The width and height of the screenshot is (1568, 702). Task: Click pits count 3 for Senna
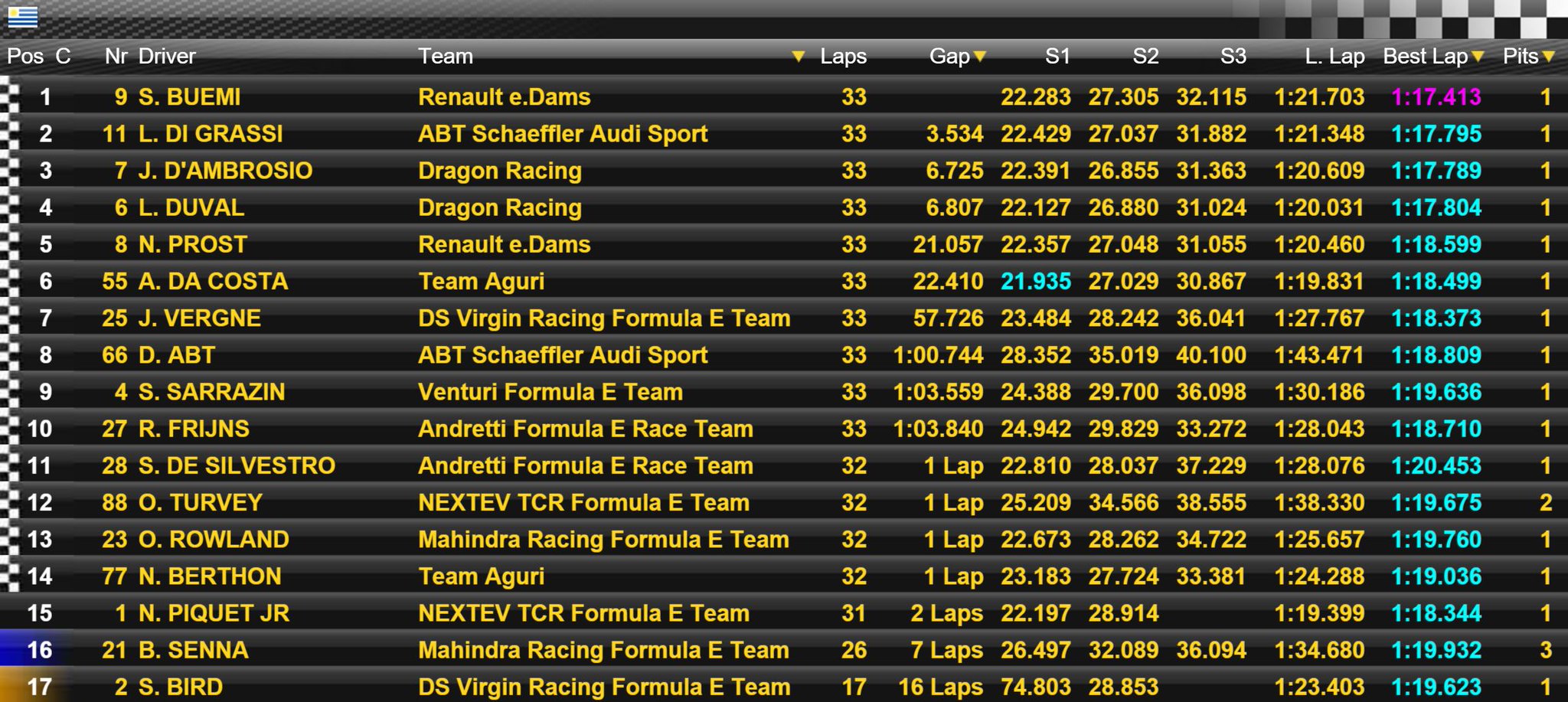coord(1546,650)
